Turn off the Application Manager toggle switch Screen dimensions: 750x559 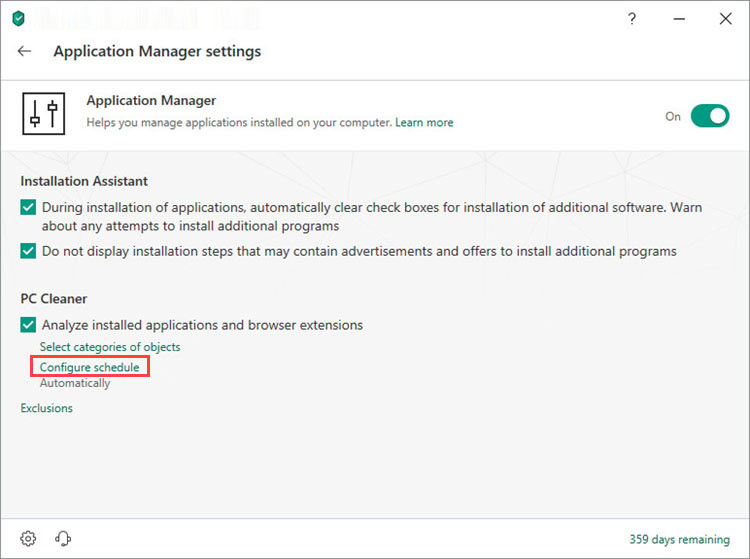[710, 116]
